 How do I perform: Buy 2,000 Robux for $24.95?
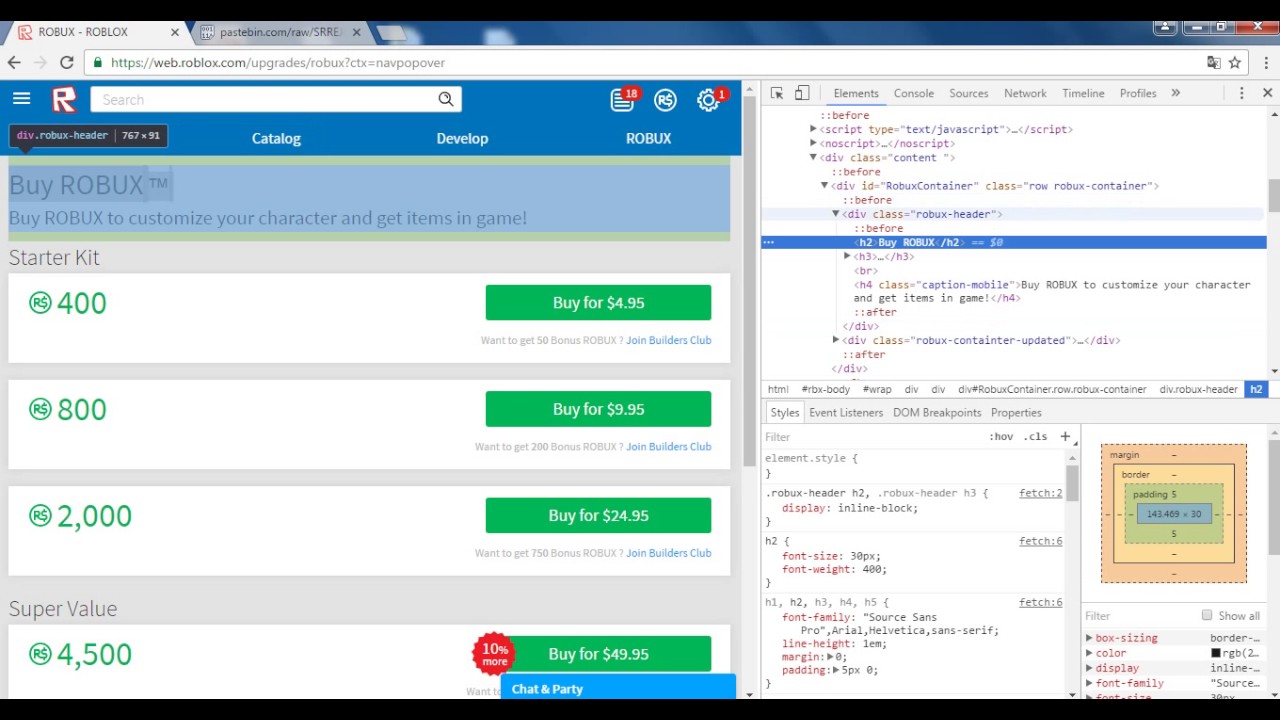[x=598, y=516]
